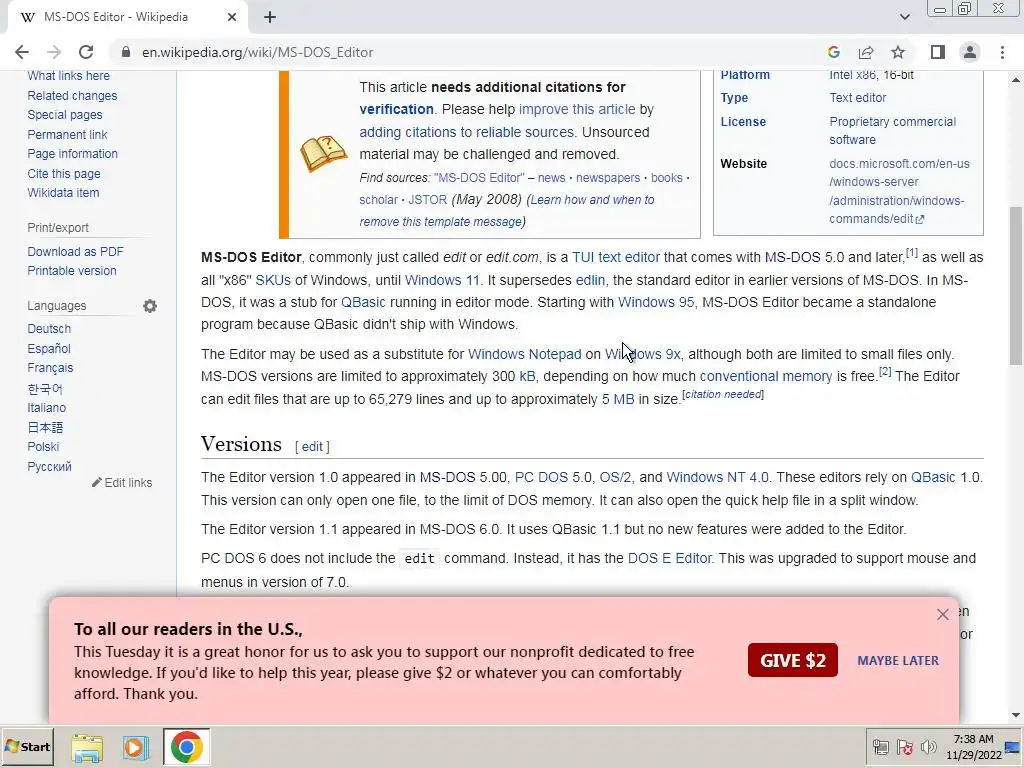Share this page via the share icon
Screen dimensions: 1024x768
pyautogui.click(x=866, y=52)
